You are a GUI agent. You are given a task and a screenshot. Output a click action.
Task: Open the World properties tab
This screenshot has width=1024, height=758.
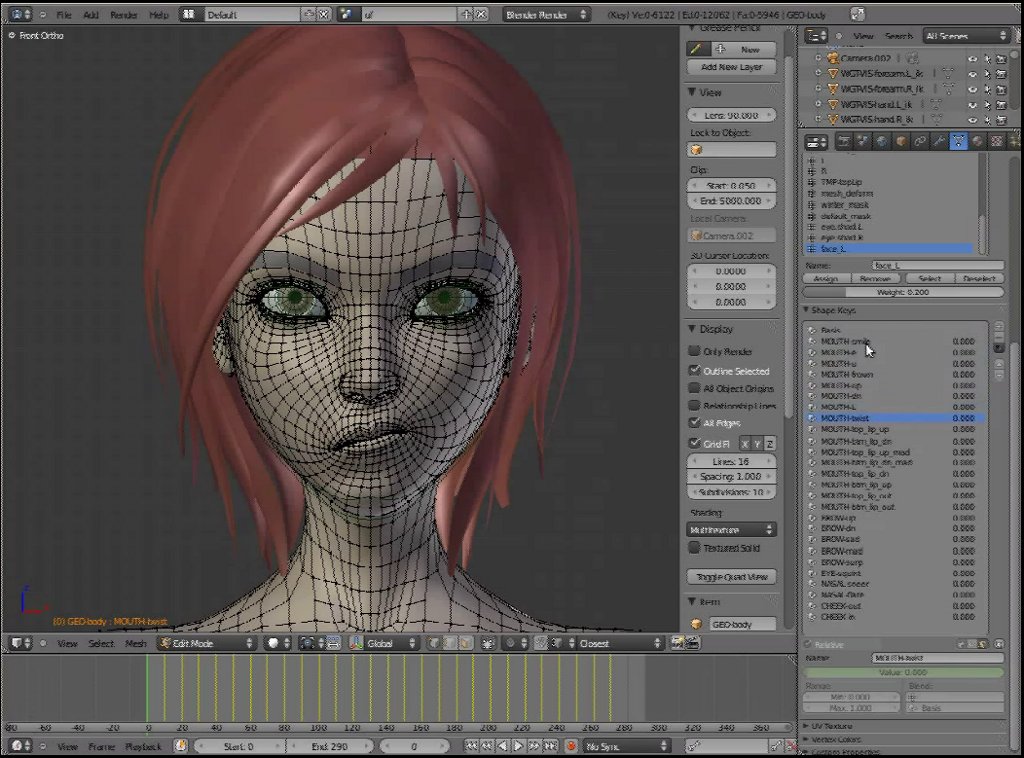(882, 142)
